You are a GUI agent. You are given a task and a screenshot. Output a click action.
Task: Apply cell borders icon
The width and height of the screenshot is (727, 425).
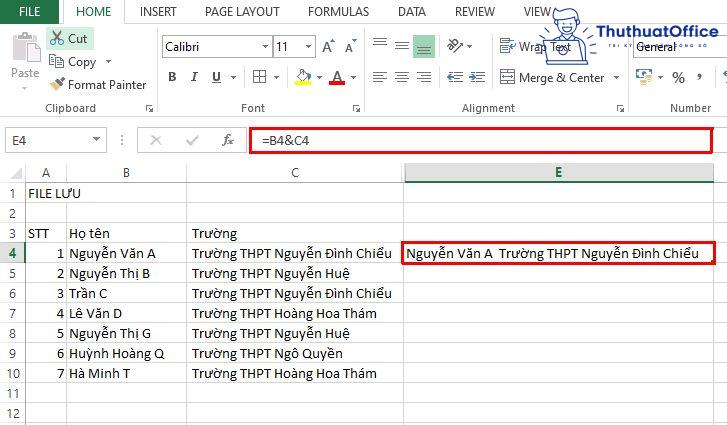tap(260, 77)
